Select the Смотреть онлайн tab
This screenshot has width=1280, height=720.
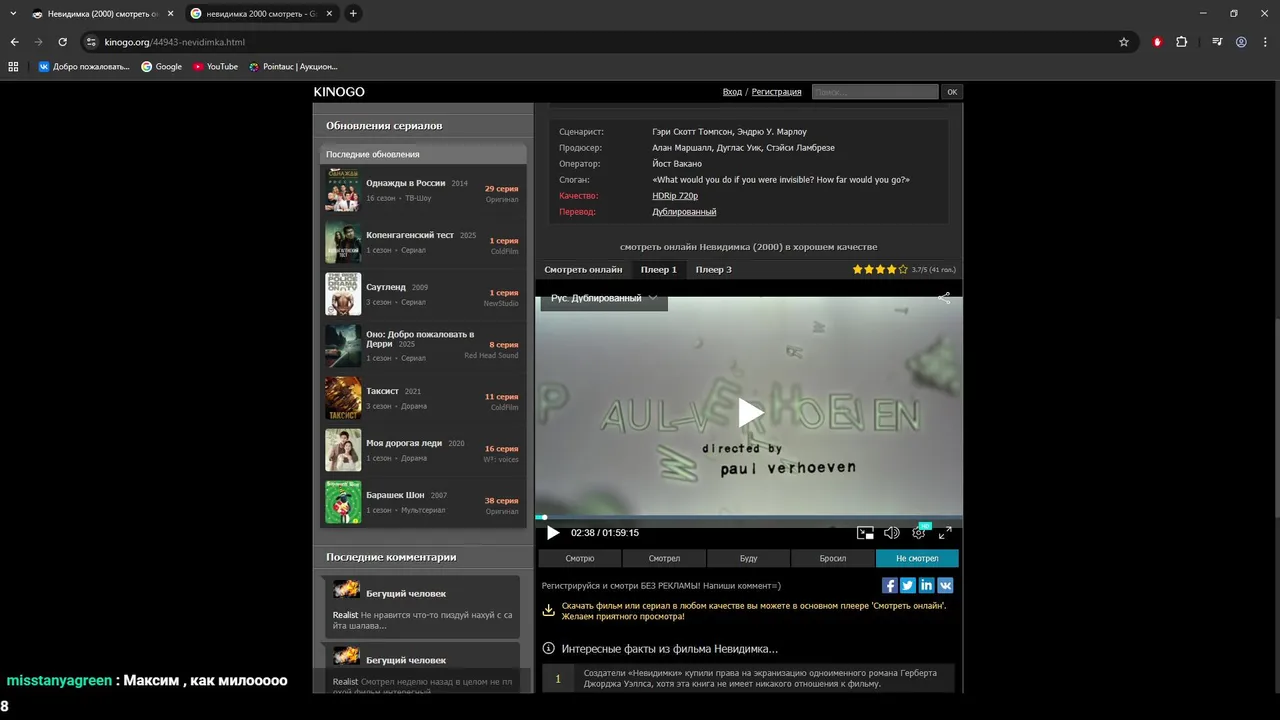[x=583, y=270]
